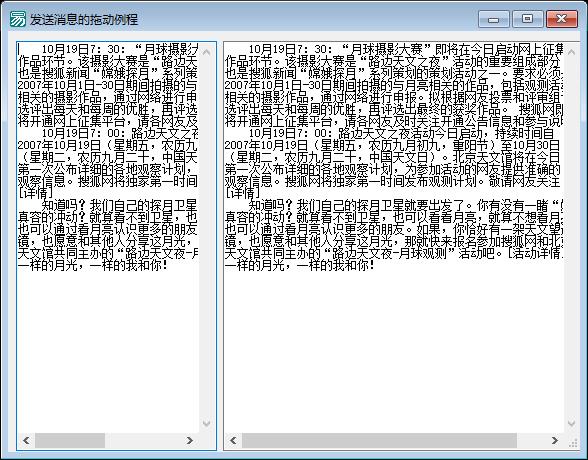The height and width of the screenshot is (460, 588).
Task: Click empty area of left text box
Action: [109, 349]
